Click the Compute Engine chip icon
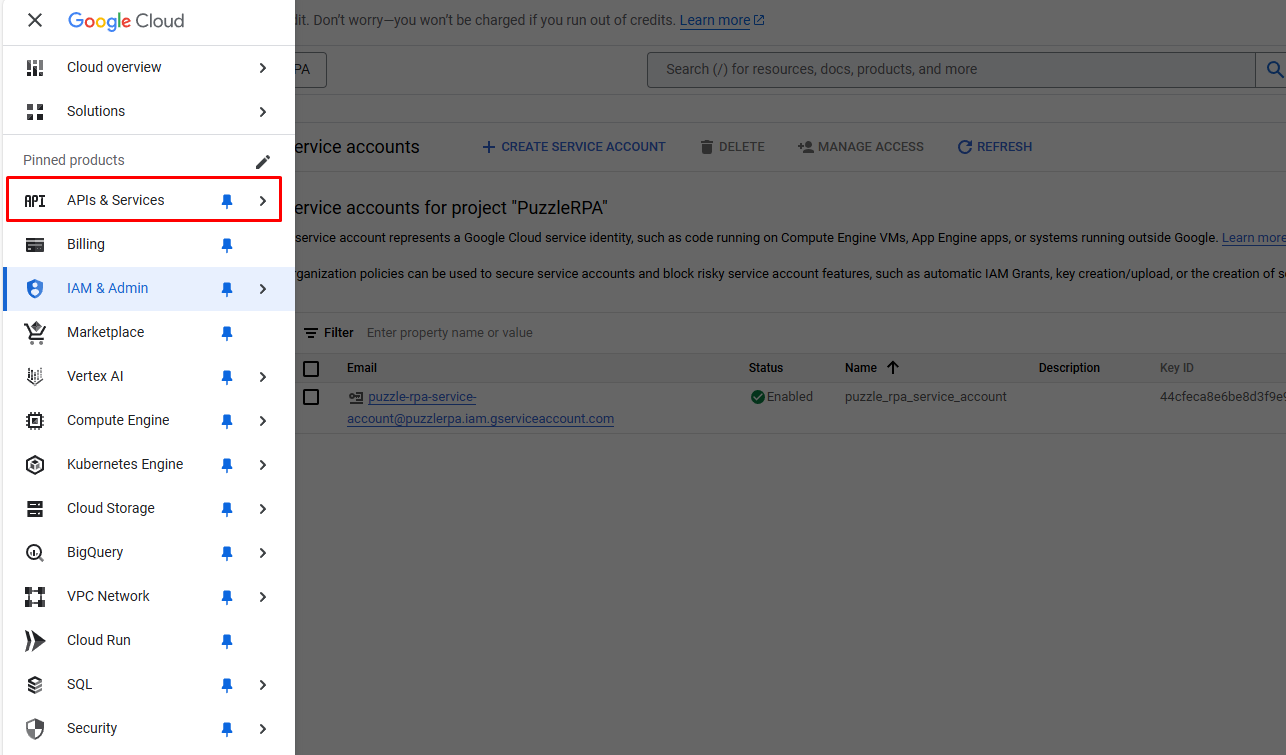The height and width of the screenshot is (755, 1286). [35, 421]
